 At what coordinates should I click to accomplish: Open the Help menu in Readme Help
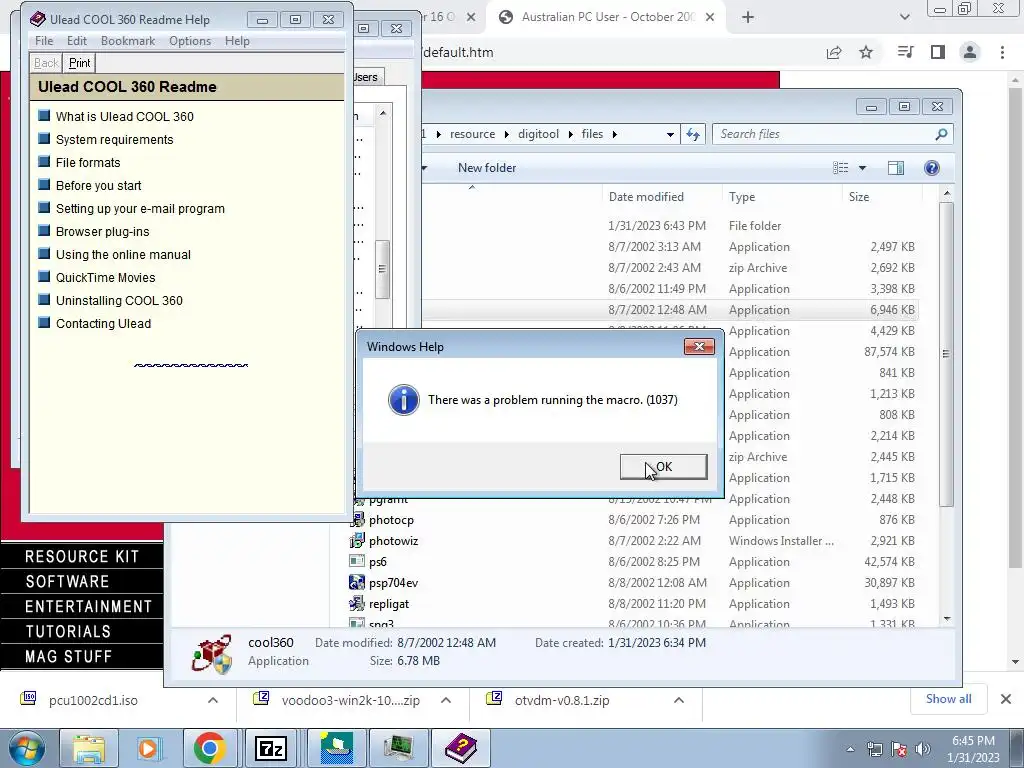coord(237,40)
